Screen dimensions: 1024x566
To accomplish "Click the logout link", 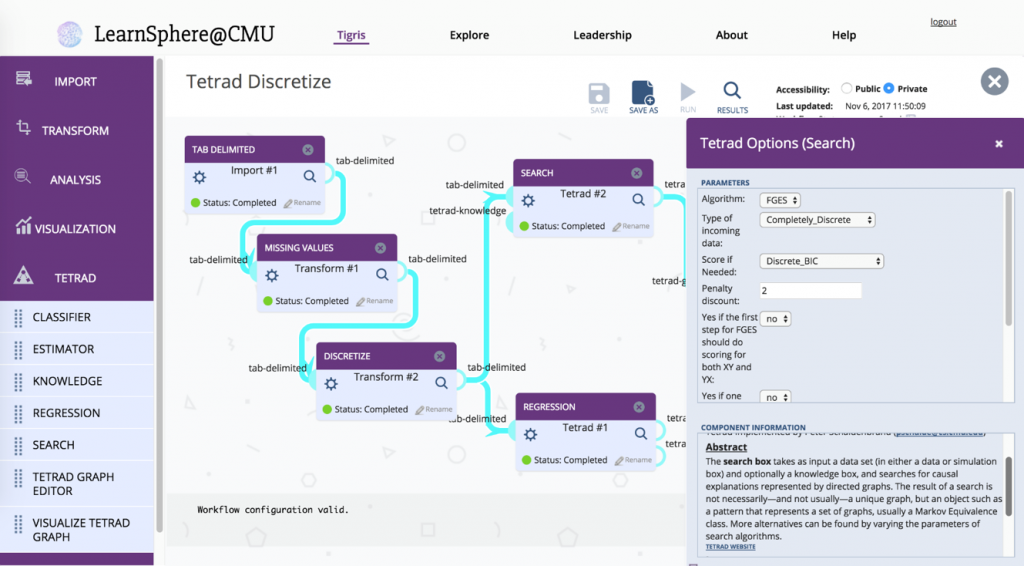I will [943, 22].
